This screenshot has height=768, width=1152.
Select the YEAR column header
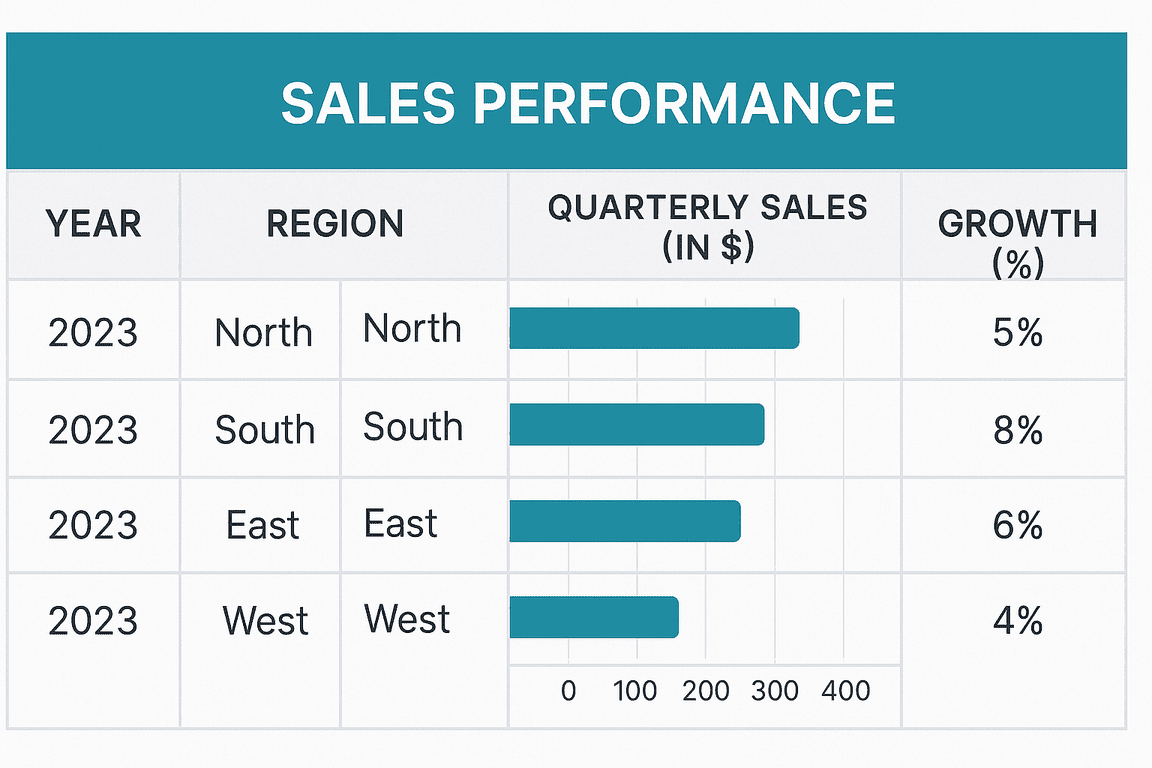coord(93,224)
